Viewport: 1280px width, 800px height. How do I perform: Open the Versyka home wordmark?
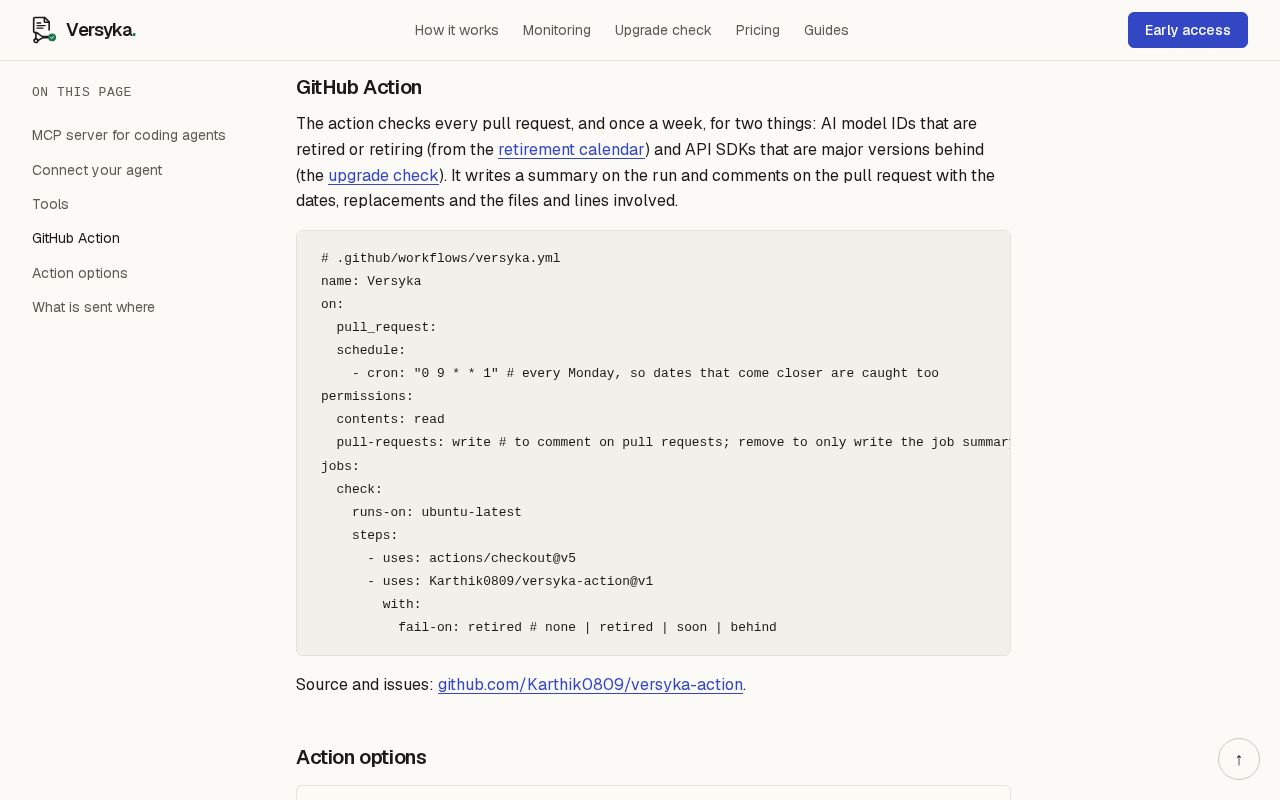101,30
